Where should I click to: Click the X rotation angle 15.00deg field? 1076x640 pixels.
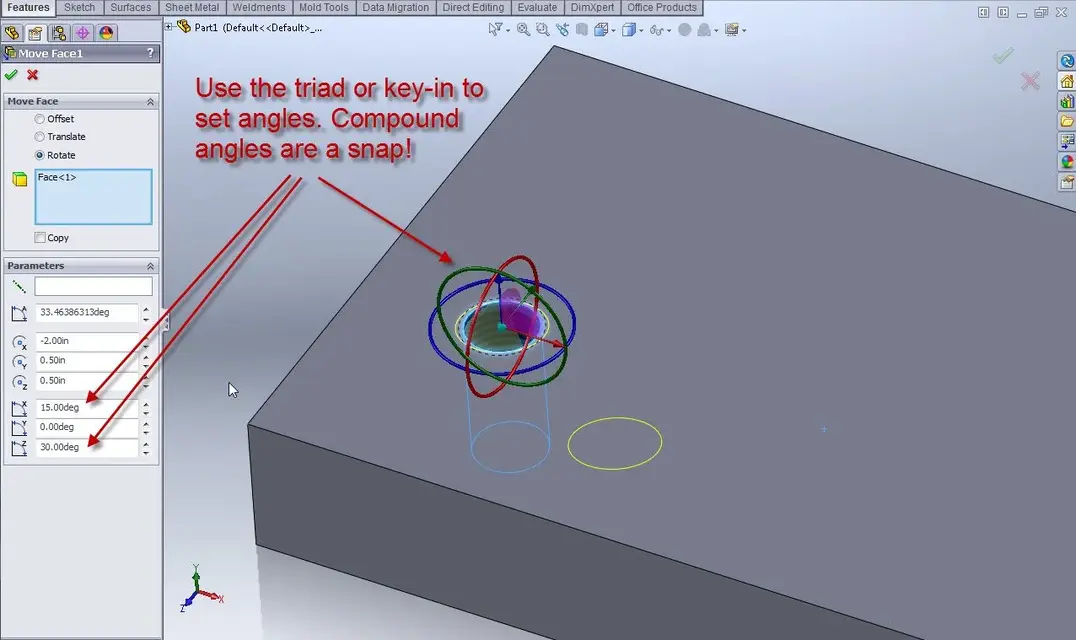[x=87, y=407]
